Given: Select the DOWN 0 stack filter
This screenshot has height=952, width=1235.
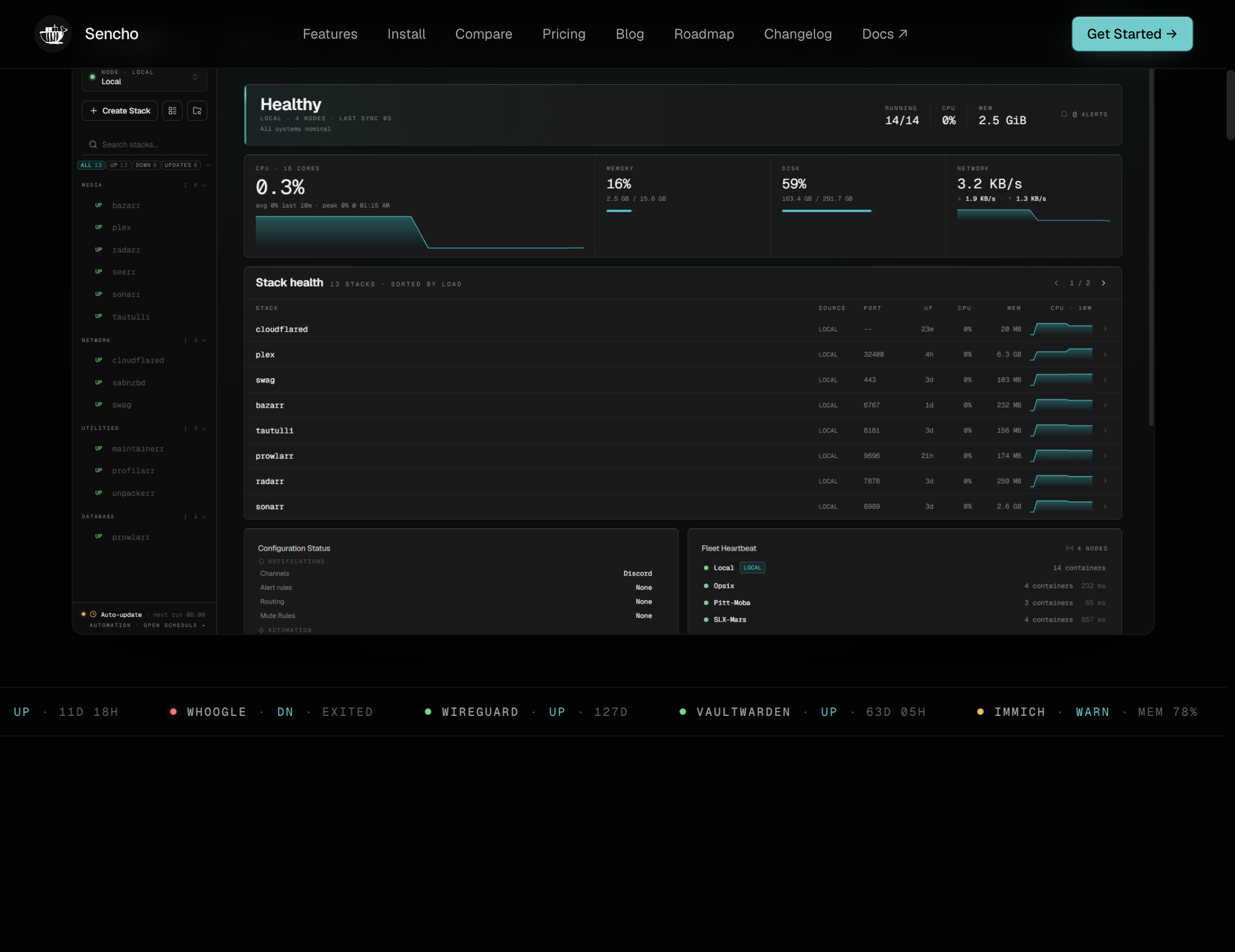Looking at the screenshot, I should 147,165.
